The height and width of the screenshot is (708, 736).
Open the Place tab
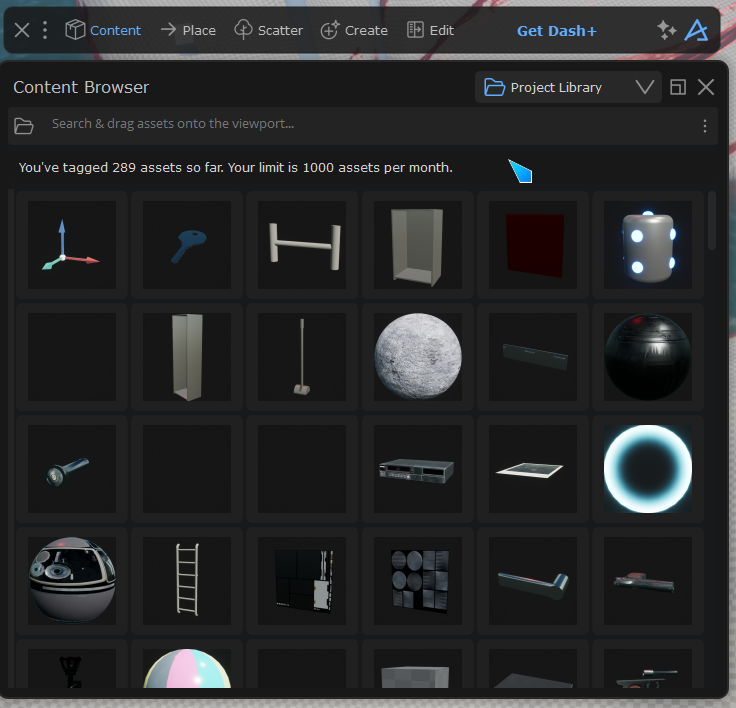188,31
